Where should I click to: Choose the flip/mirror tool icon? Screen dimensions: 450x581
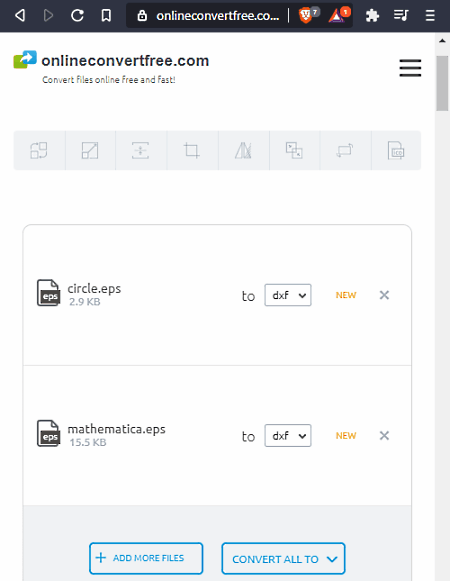[x=243, y=150]
